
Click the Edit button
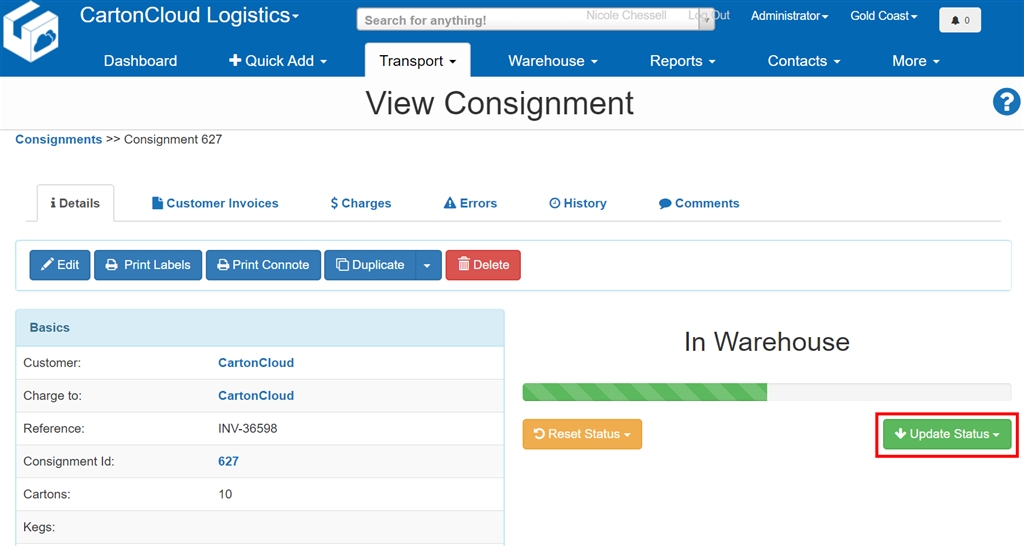point(59,265)
